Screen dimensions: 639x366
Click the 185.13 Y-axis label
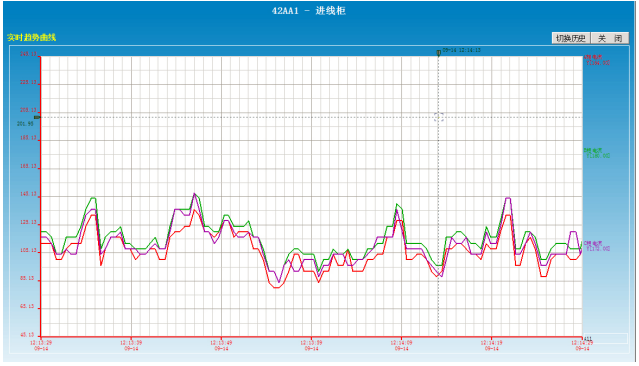pyautogui.click(x=28, y=138)
